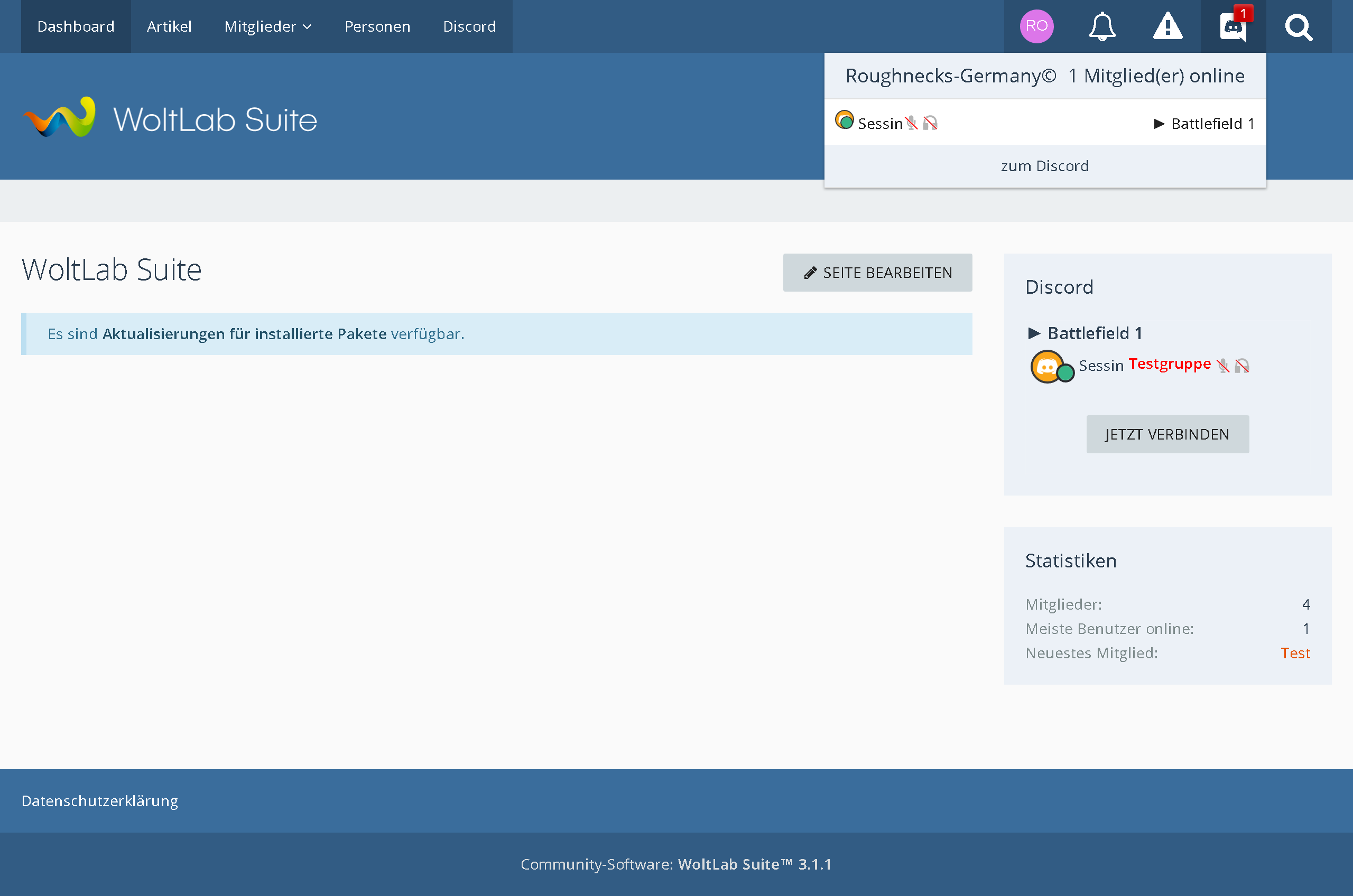Go to the Dashboard menu item
1353x896 pixels.
(76, 26)
